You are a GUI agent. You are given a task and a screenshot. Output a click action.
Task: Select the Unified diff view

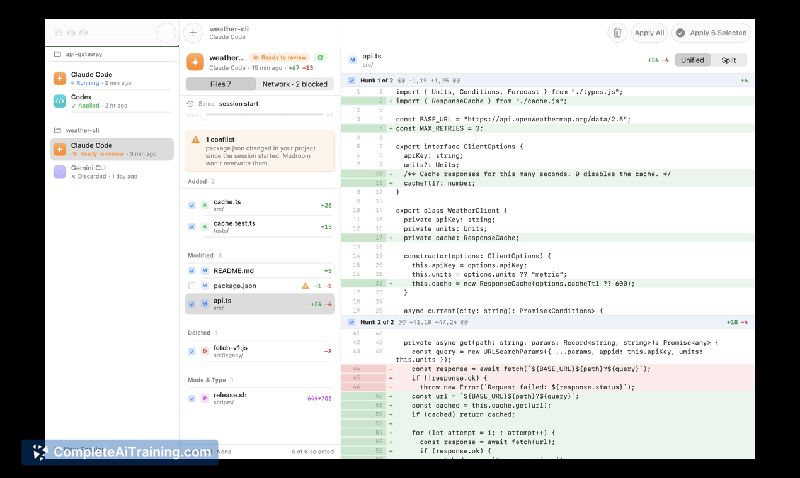[x=692, y=60]
